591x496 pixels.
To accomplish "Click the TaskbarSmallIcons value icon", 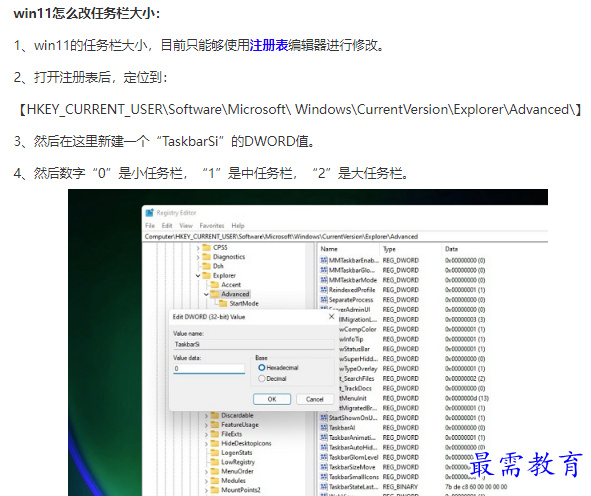I will click(x=324, y=476).
